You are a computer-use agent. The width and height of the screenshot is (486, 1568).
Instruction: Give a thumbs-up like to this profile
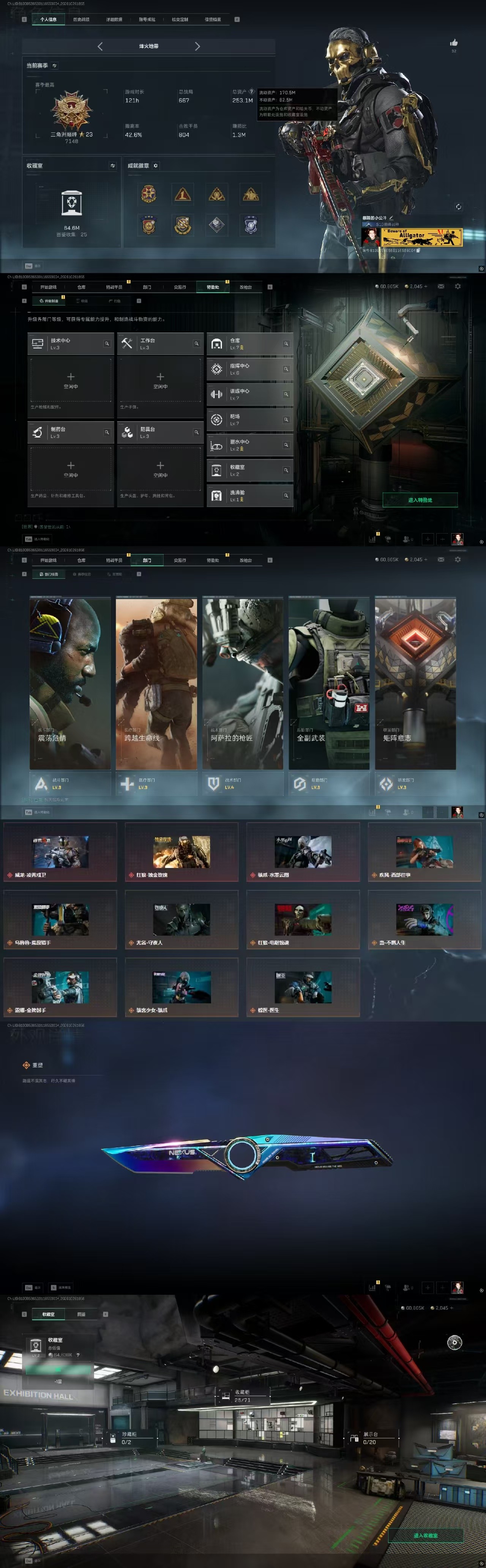coord(453,43)
